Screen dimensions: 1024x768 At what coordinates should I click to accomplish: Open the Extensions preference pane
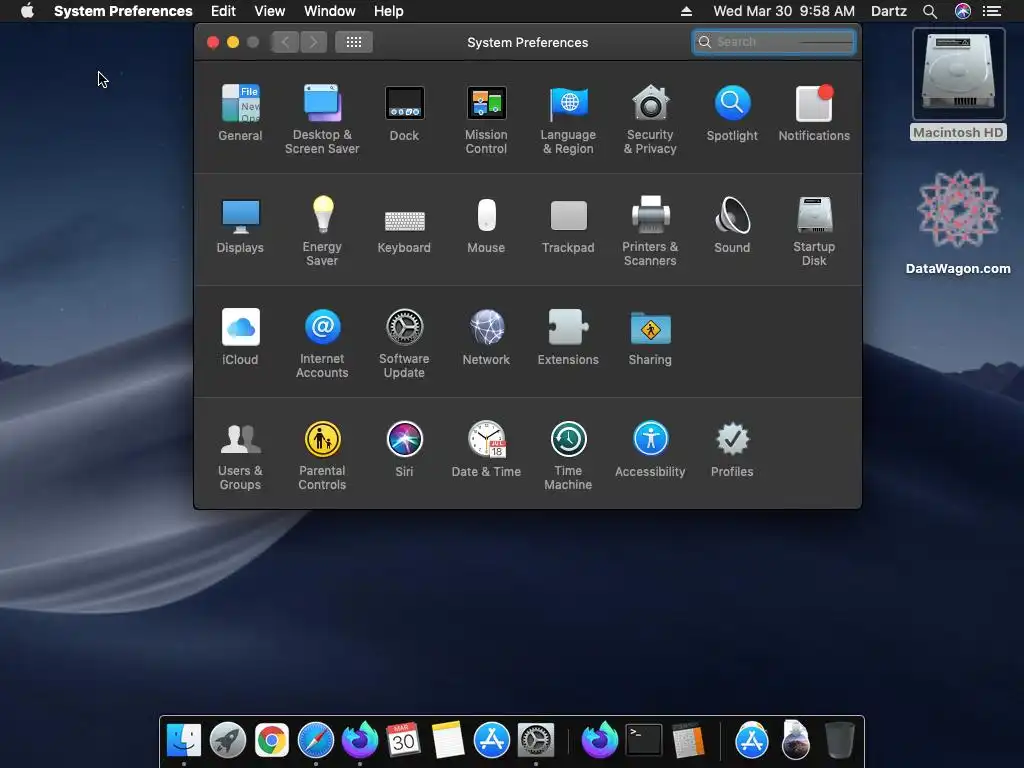coord(568,336)
